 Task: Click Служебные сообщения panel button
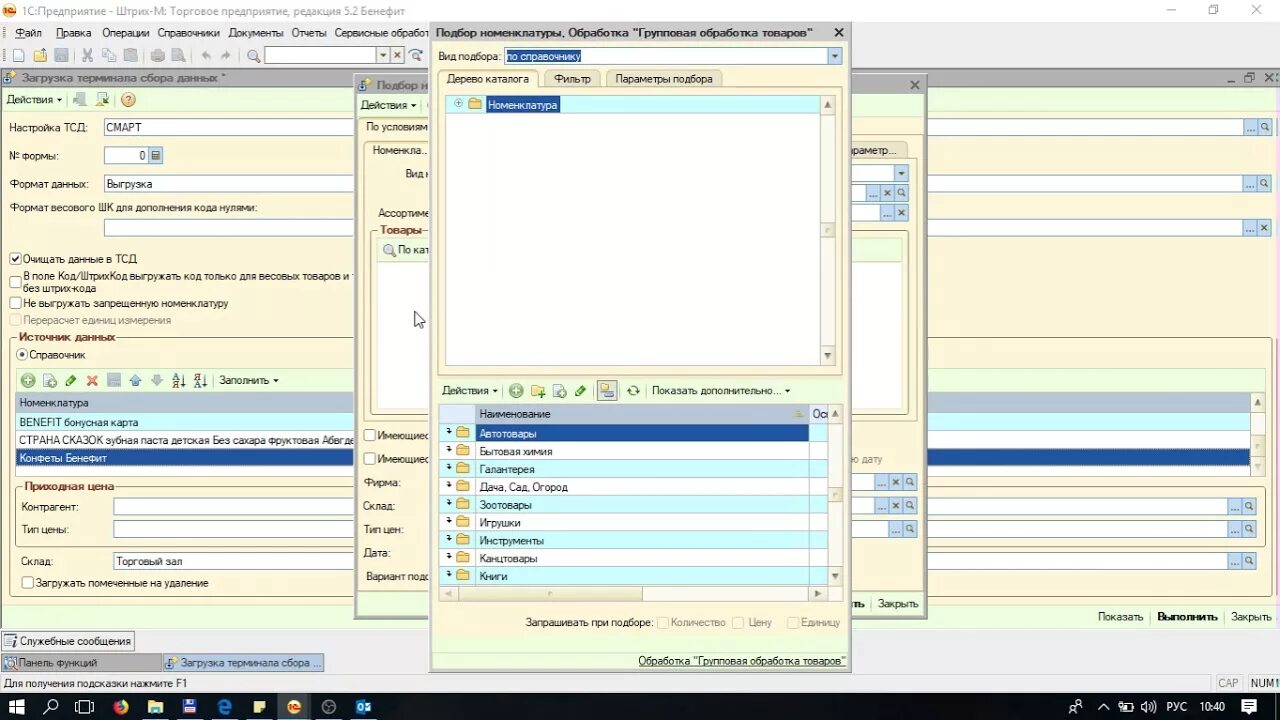click(x=68, y=641)
